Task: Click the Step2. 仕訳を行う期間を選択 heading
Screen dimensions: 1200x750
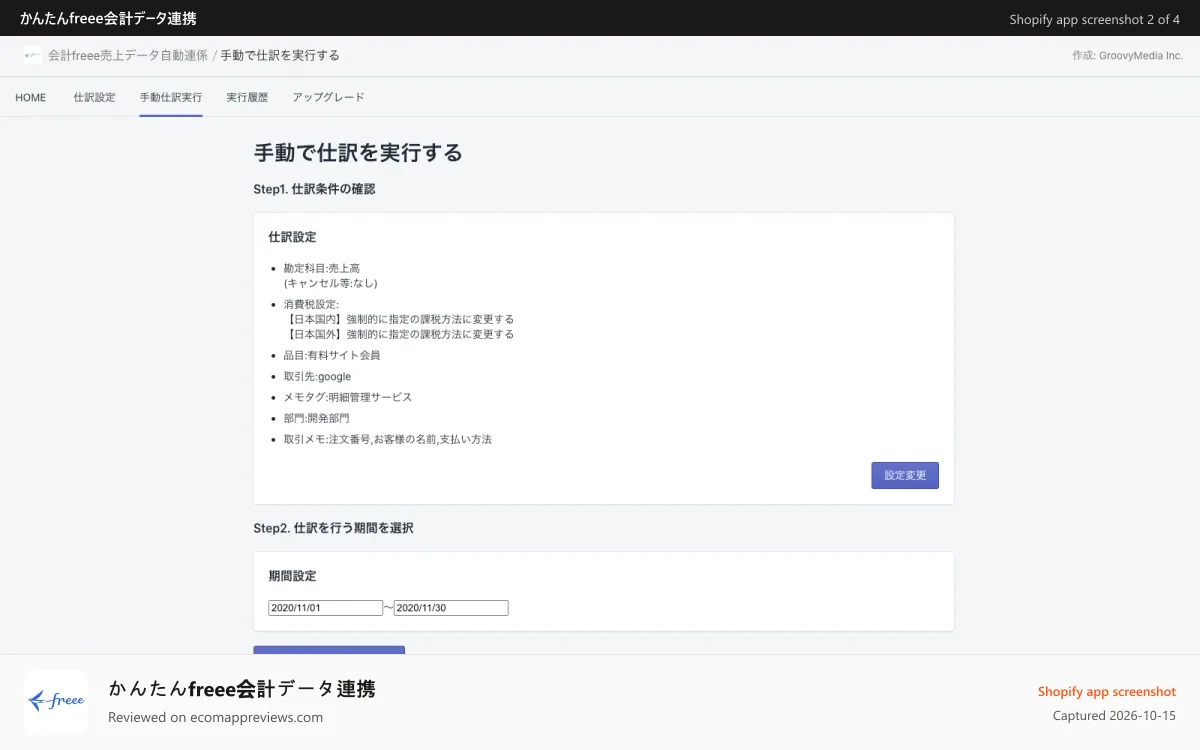Action: point(334,527)
